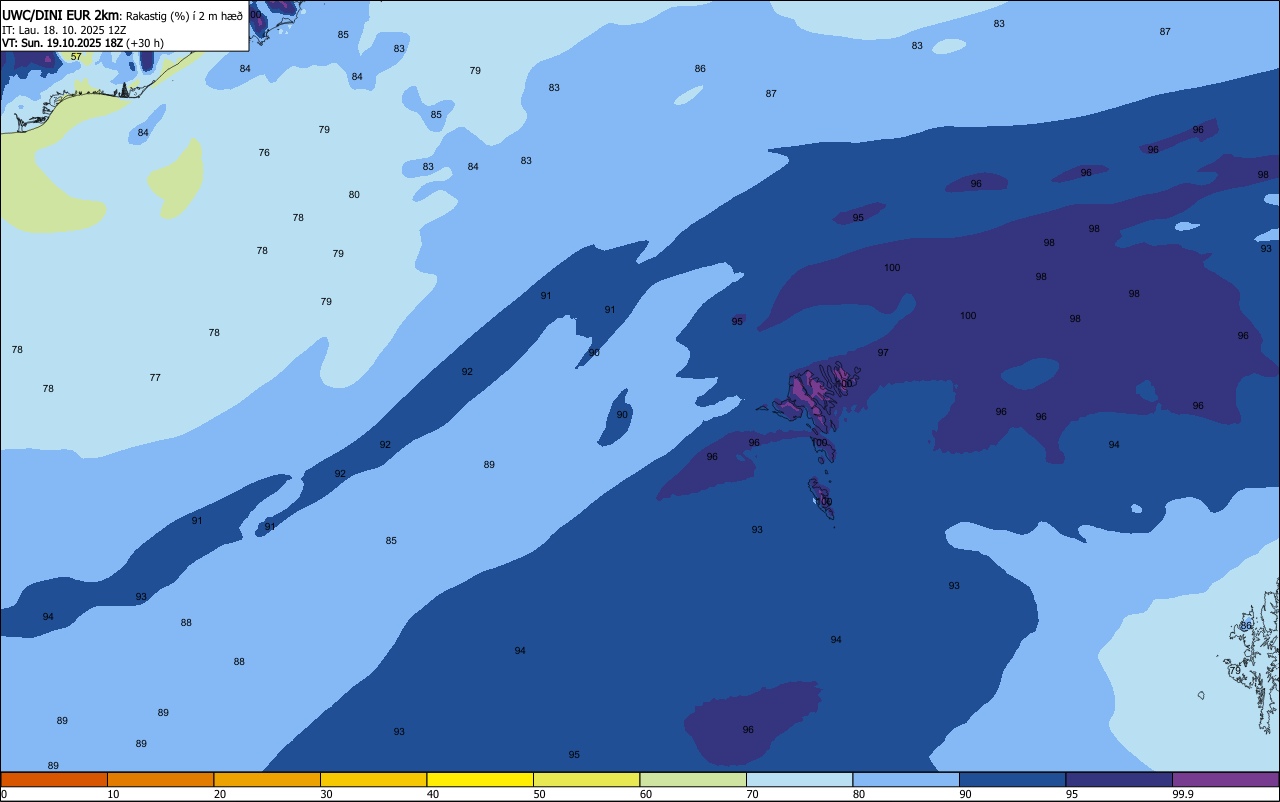Select the 80–90 light blue legend swatch
Viewport: 1280px width, 802px height.
pyautogui.click(x=906, y=779)
